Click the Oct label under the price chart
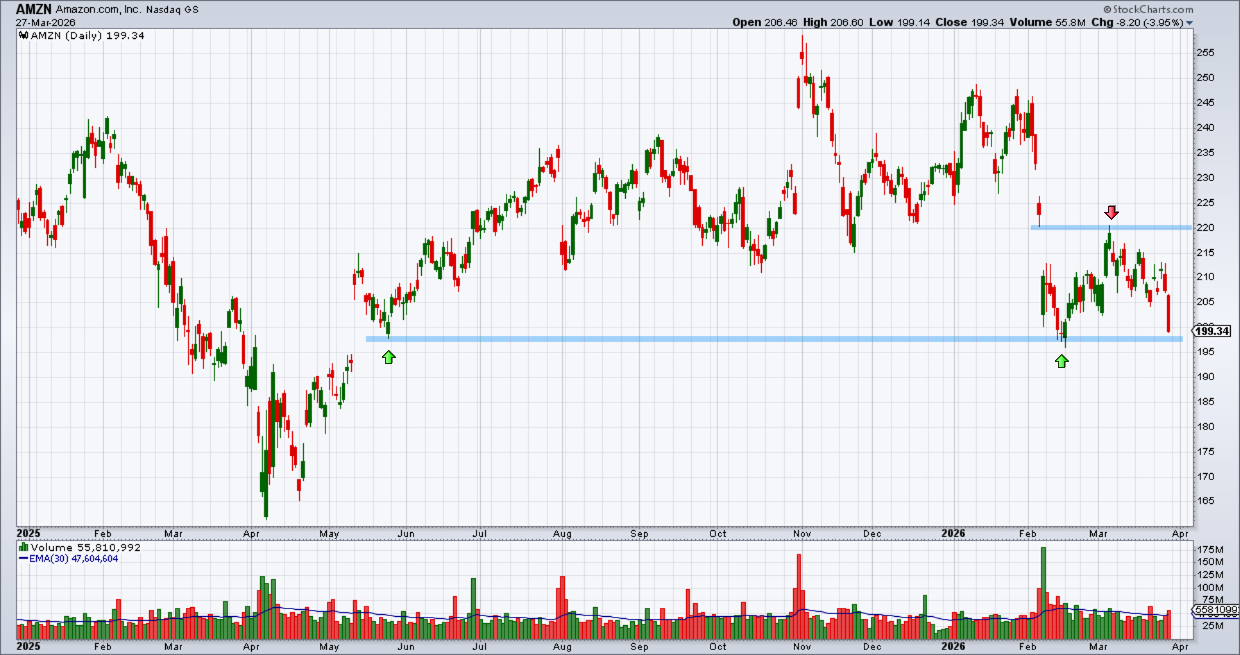 point(718,535)
